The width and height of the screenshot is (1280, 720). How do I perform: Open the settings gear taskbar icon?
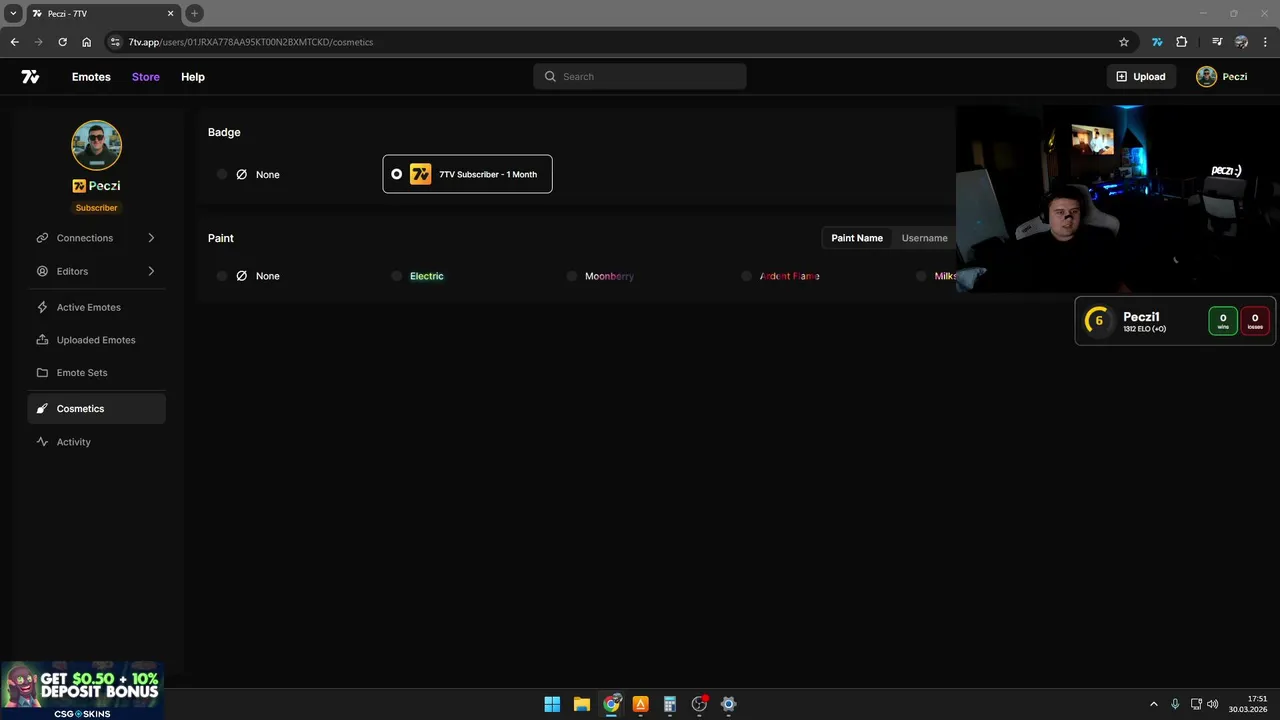tap(728, 704)
